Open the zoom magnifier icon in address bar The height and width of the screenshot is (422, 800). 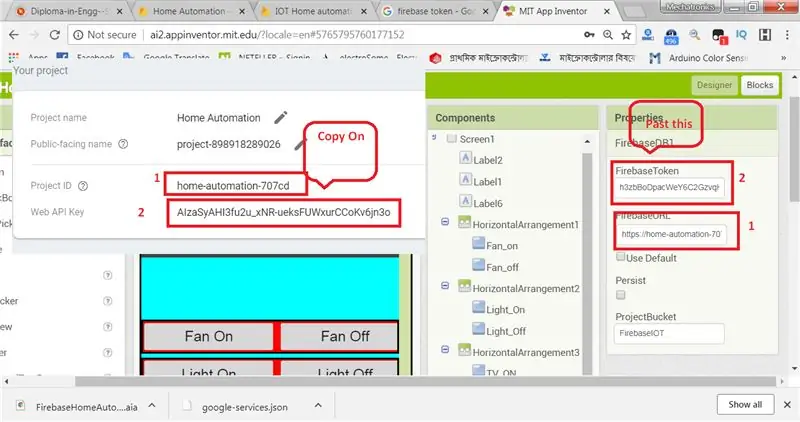point(608,35)
